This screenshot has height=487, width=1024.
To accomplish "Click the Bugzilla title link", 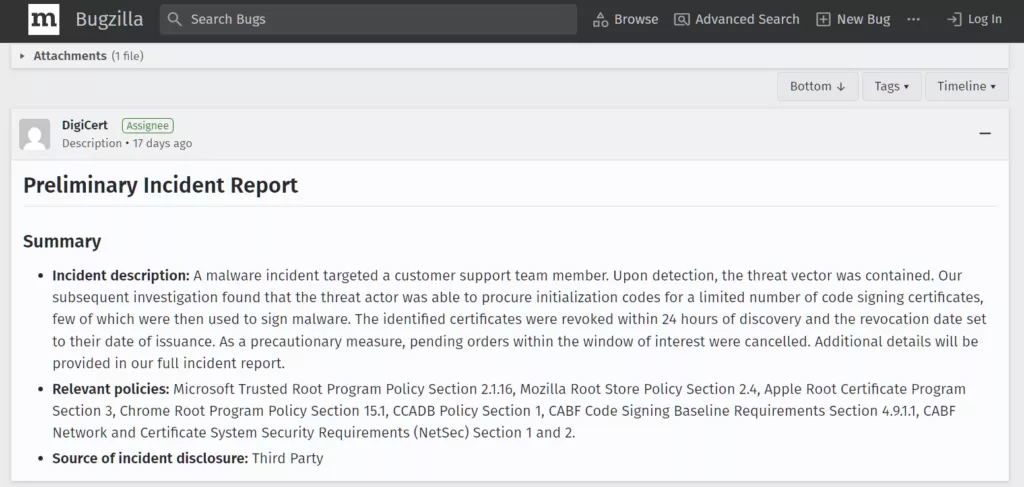I will click(x=109, y=20).
